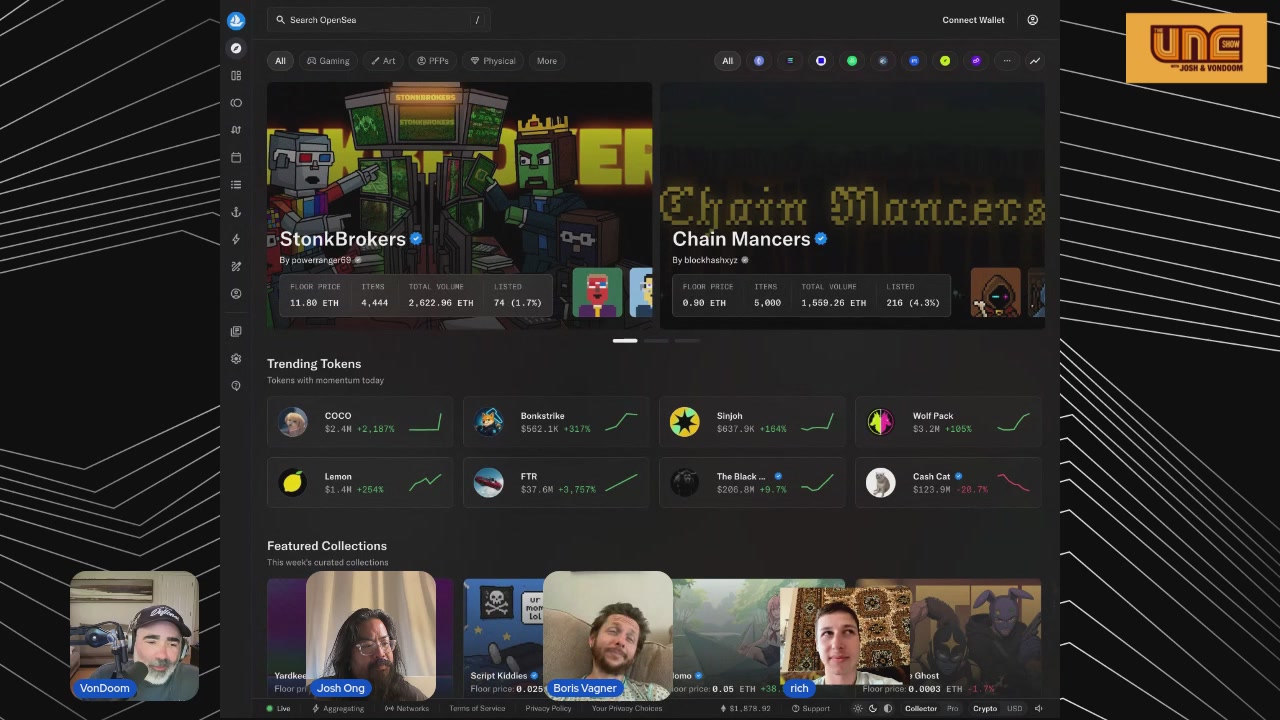Viewport: 1280px width, 720px height.
Task: Open the anchor icon in the sidebar
Action: (x=236, y=212)
